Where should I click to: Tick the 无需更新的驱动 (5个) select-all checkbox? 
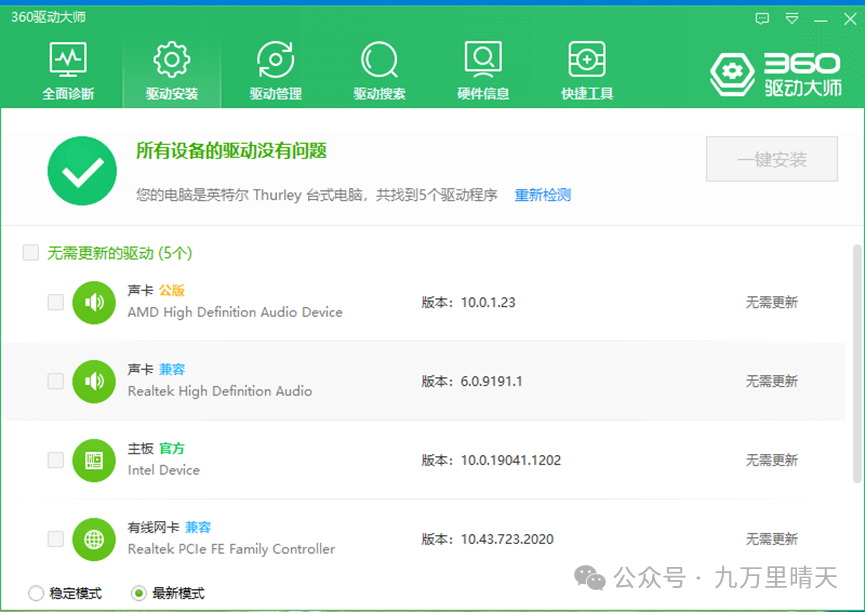31,253
